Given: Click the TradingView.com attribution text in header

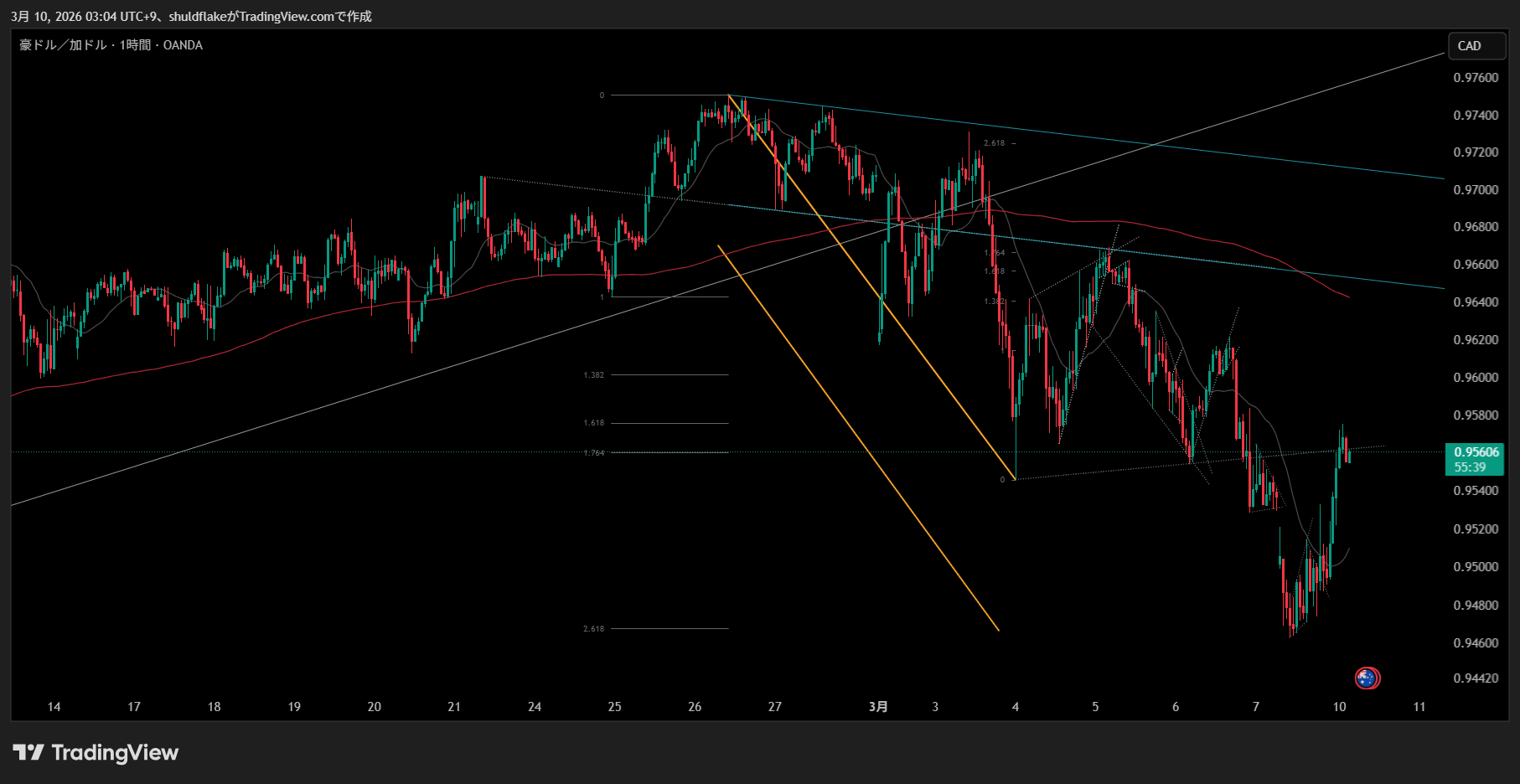Looking at the screenshot, I should (x=286, y=16).
